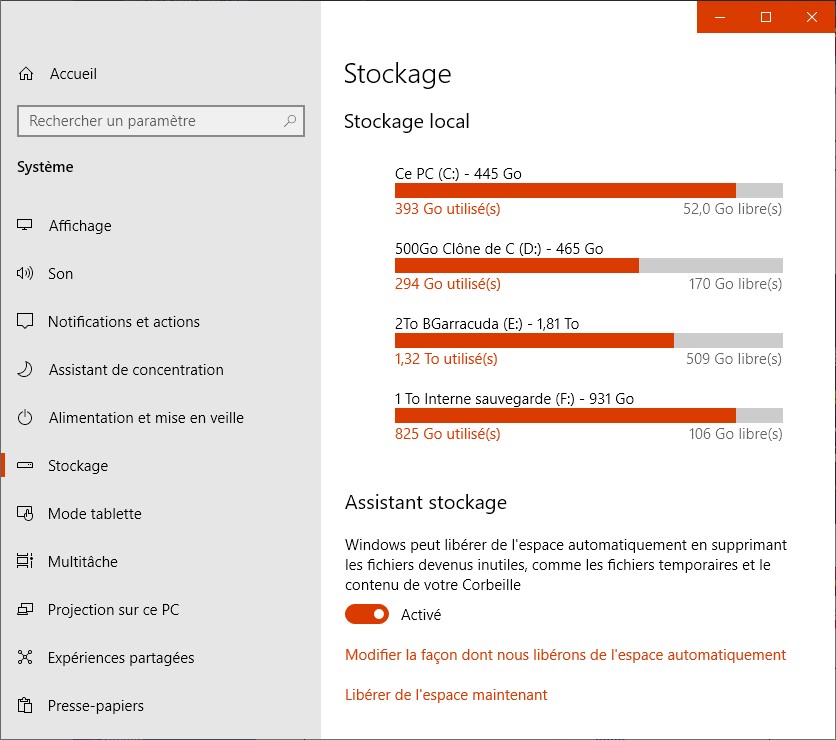Focus the 'Rechercher un paramètre' search field
Screen dimensions: 836x740
(x=152, y=121)
